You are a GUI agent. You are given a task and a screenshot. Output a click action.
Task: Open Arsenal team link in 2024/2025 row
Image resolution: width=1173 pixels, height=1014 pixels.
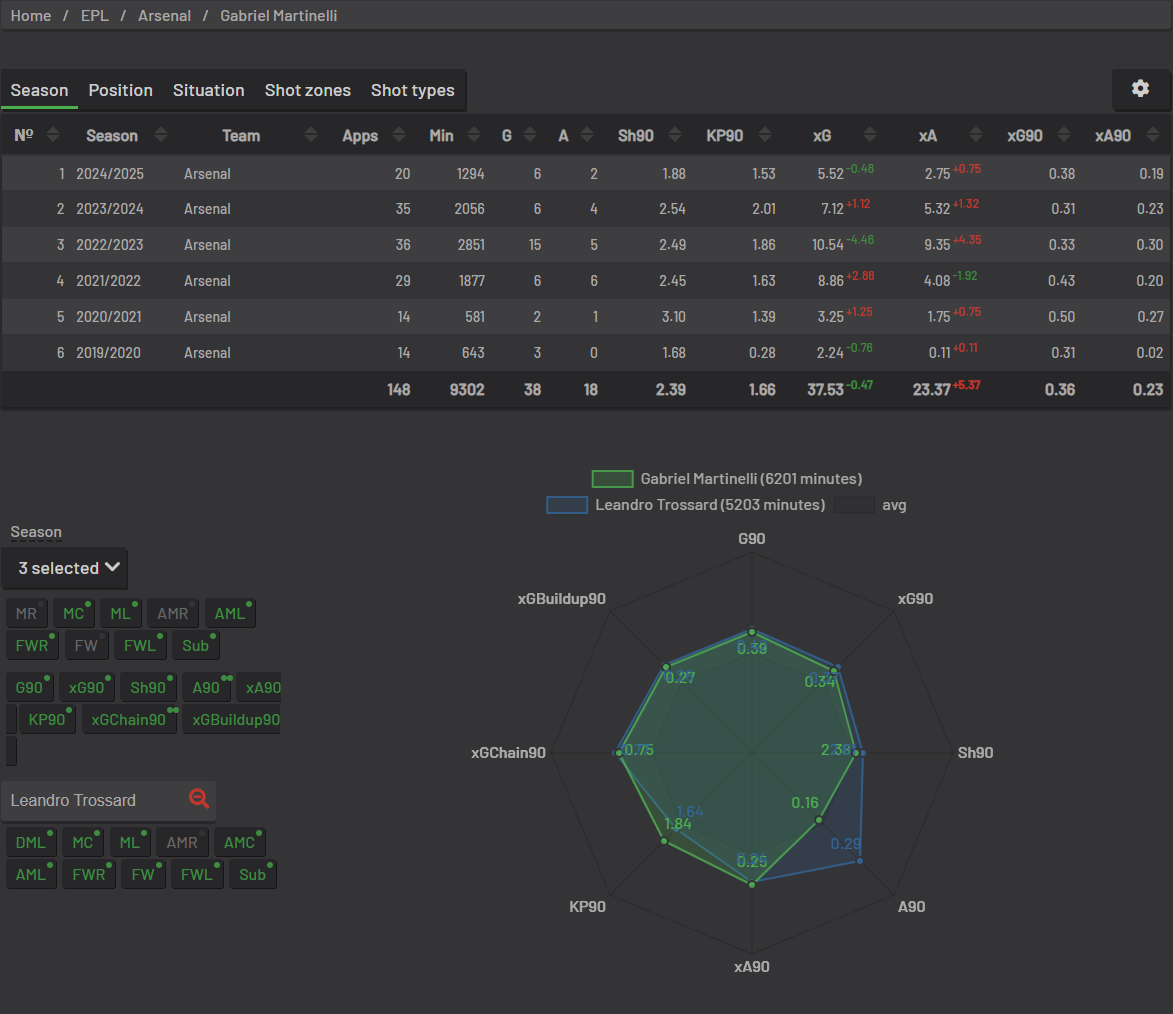[x=207, y=174]
